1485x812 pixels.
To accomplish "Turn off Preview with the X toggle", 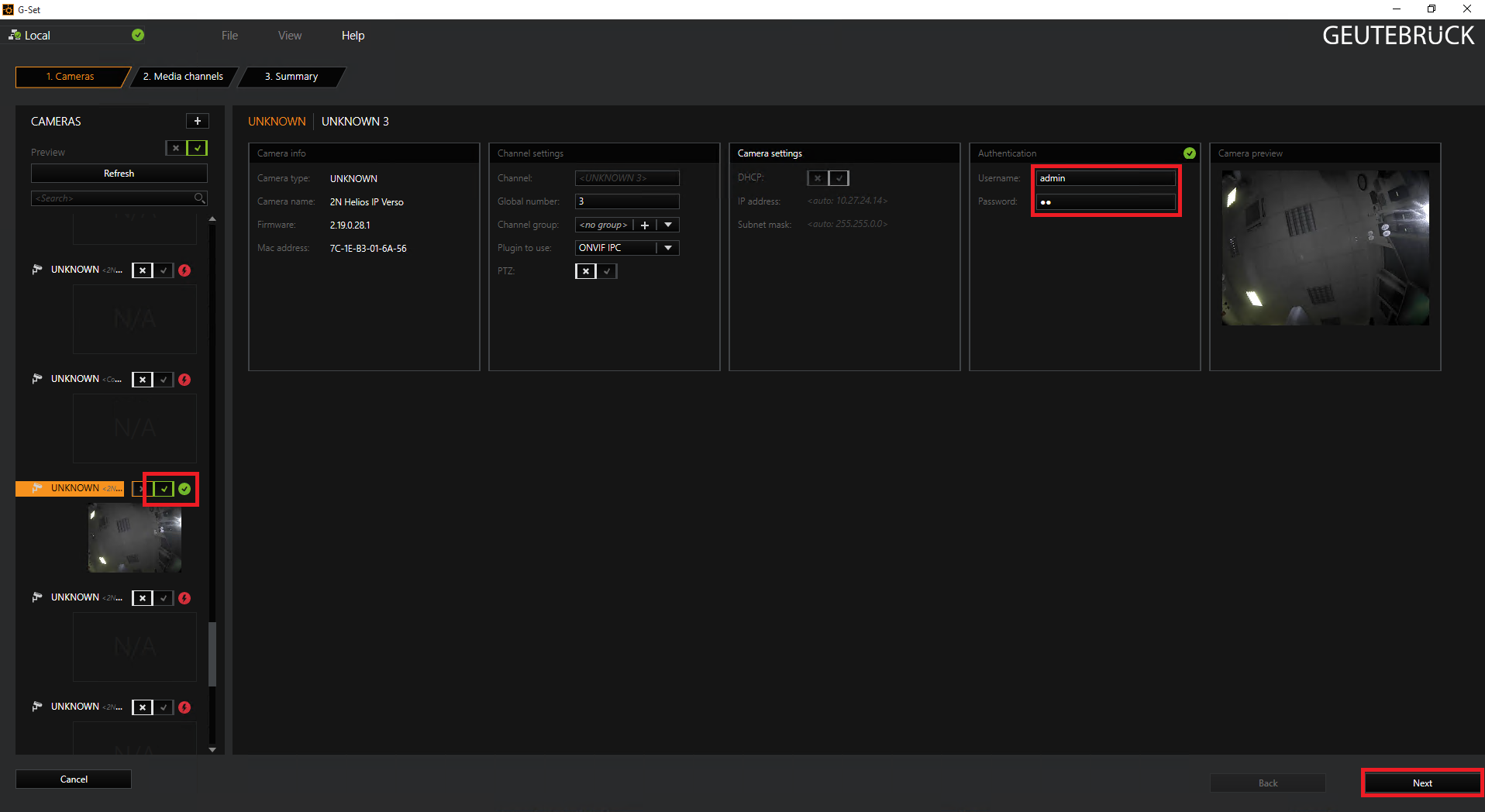I will coord(176,148).
